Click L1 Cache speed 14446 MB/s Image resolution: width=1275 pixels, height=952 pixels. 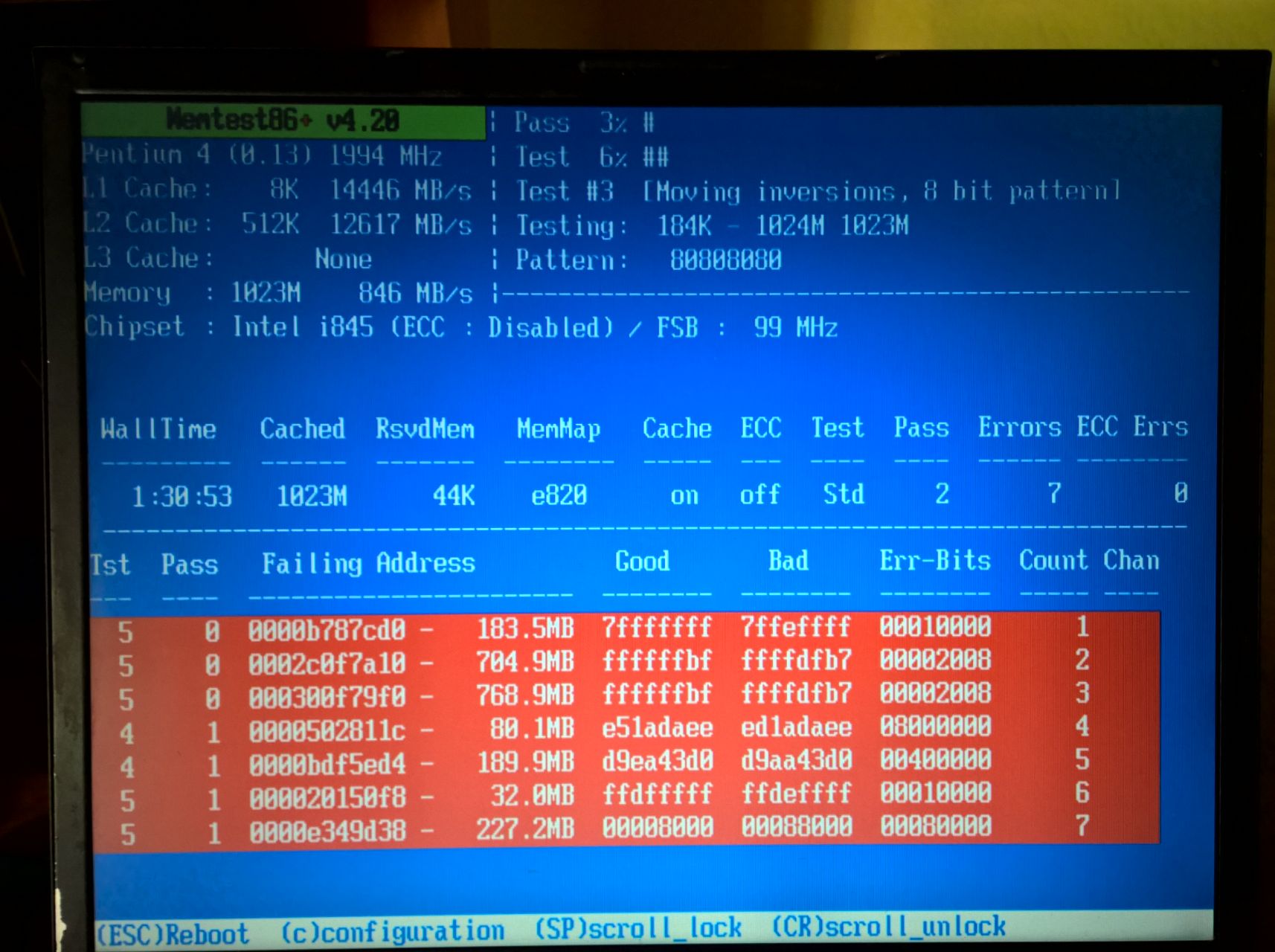point(400,190)
